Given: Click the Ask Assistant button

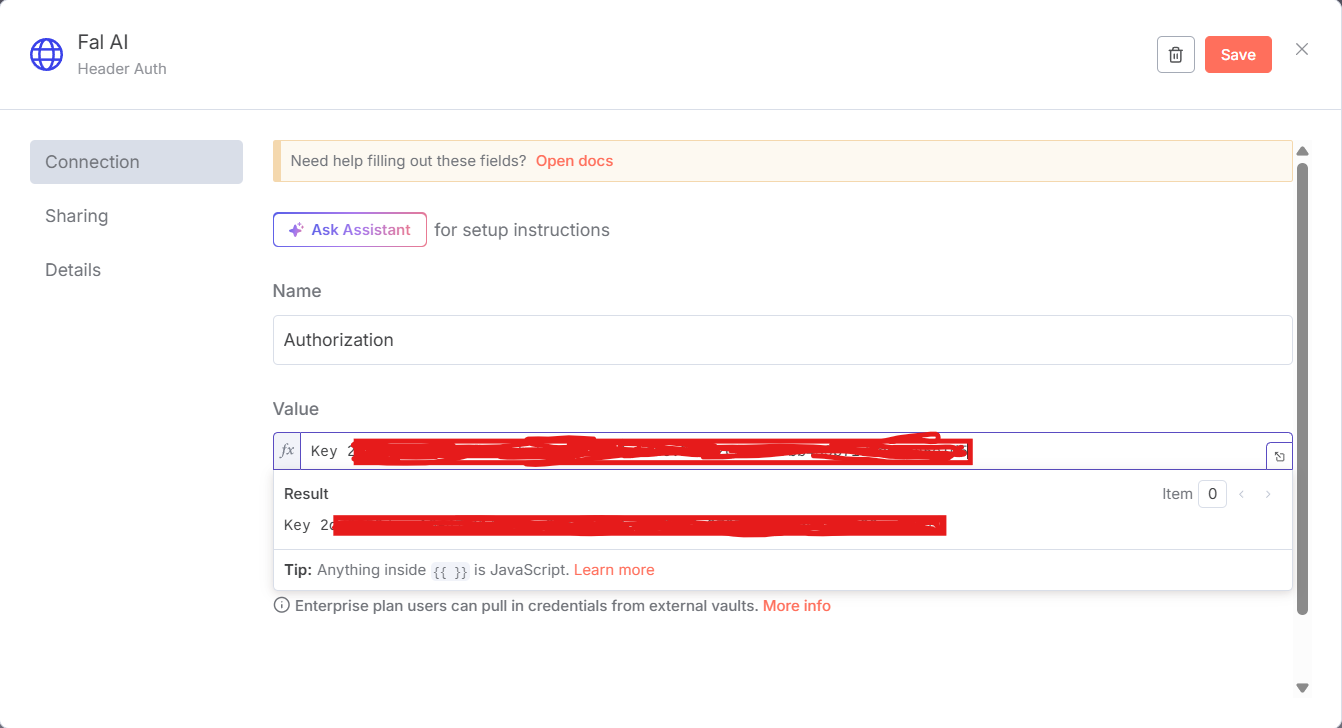Looking at the screenshot, I should tap(349, 230).
